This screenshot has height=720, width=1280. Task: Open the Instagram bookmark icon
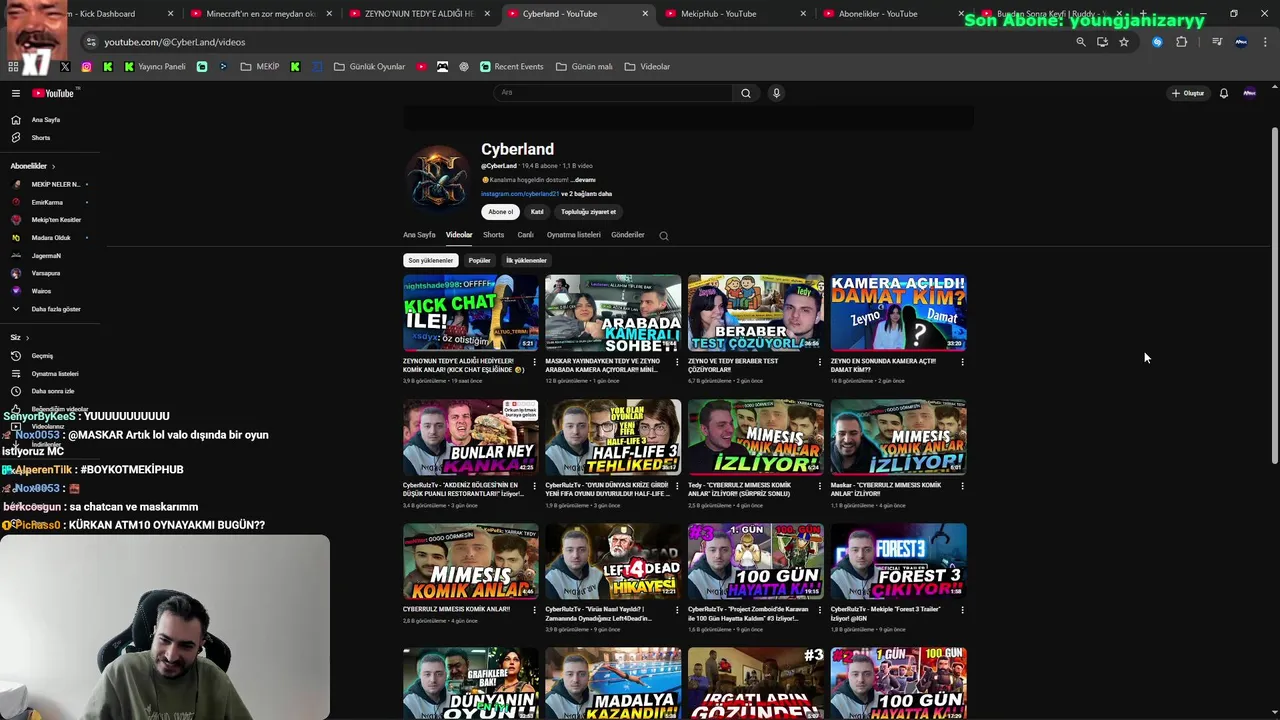(87, 67)
